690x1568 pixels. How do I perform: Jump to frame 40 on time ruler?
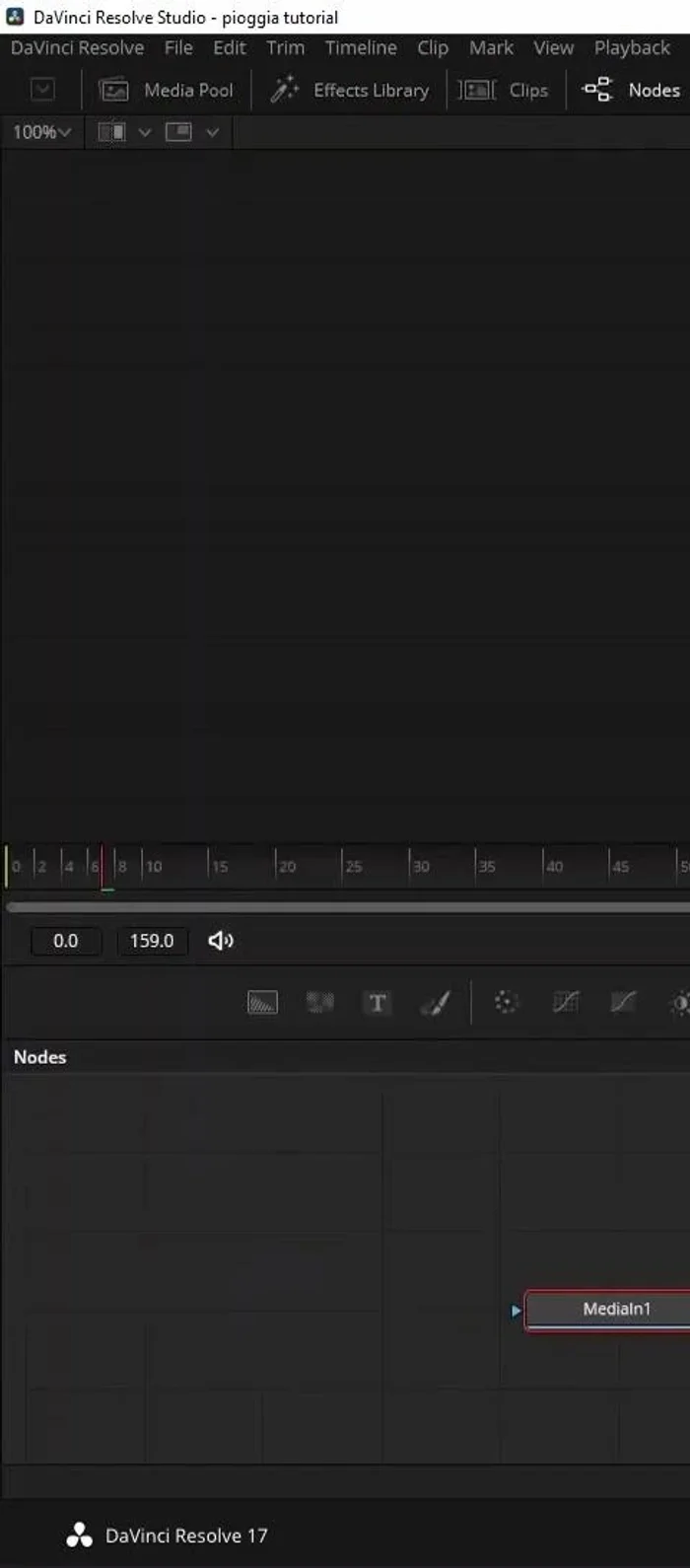(553, 867)
